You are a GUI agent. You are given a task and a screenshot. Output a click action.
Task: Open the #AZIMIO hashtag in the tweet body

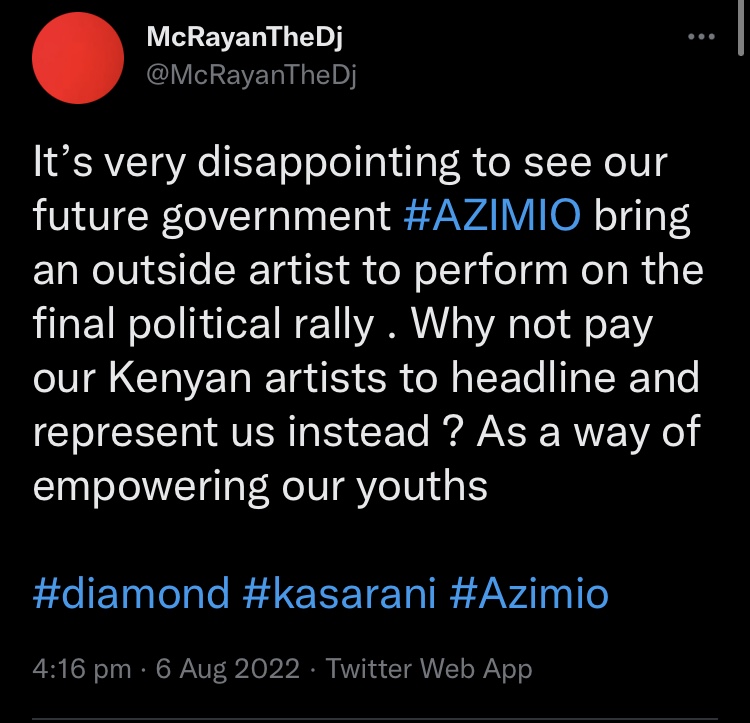click(x=492, y=215)
